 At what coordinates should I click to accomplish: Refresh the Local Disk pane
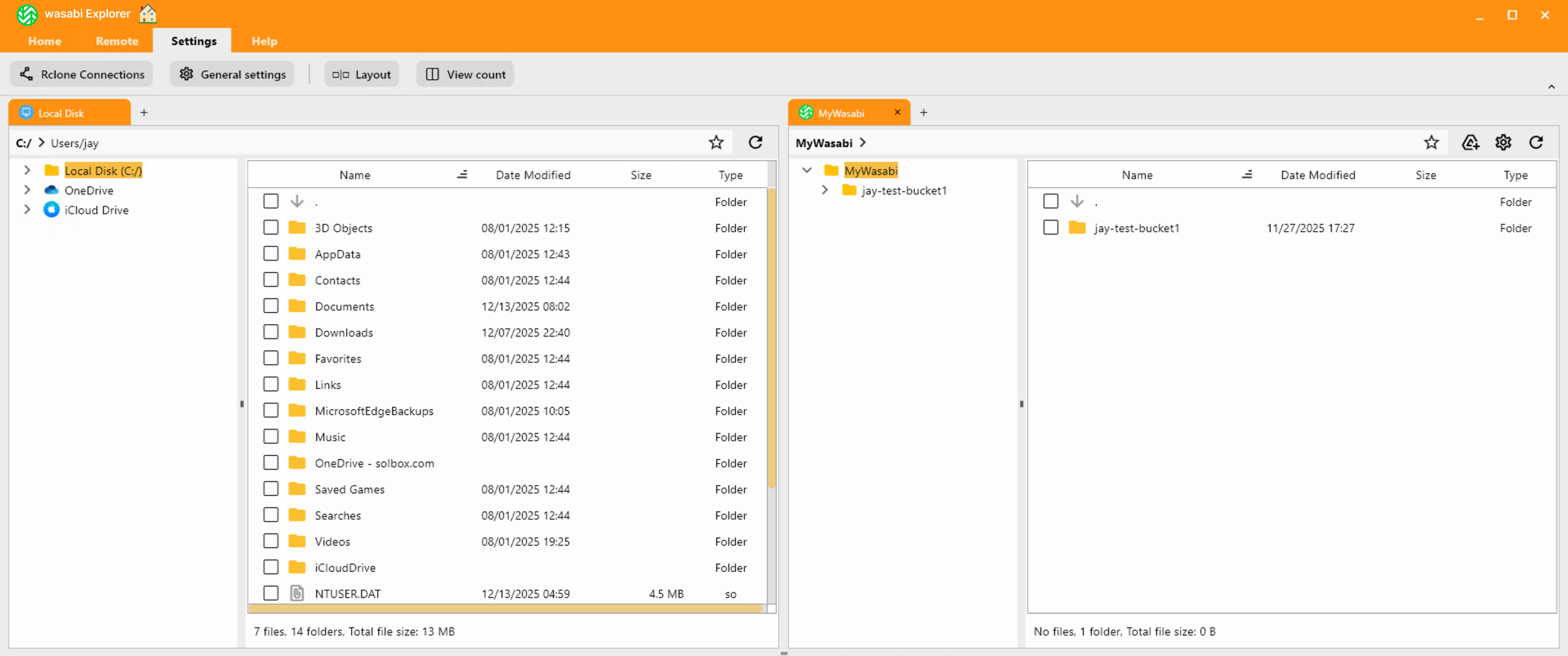click(755, 143)
